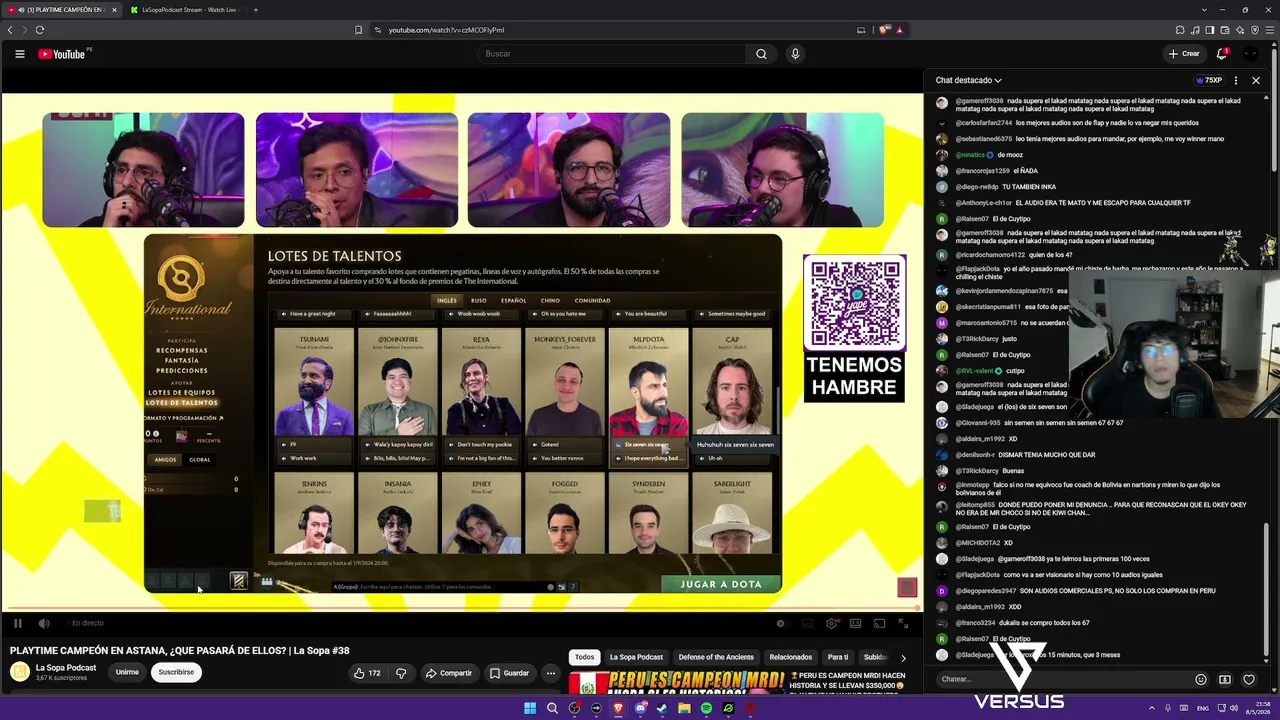Screen dimensions: 1280x720
Task: Send a Super Chat purchase
Action: click(1225, 680)
